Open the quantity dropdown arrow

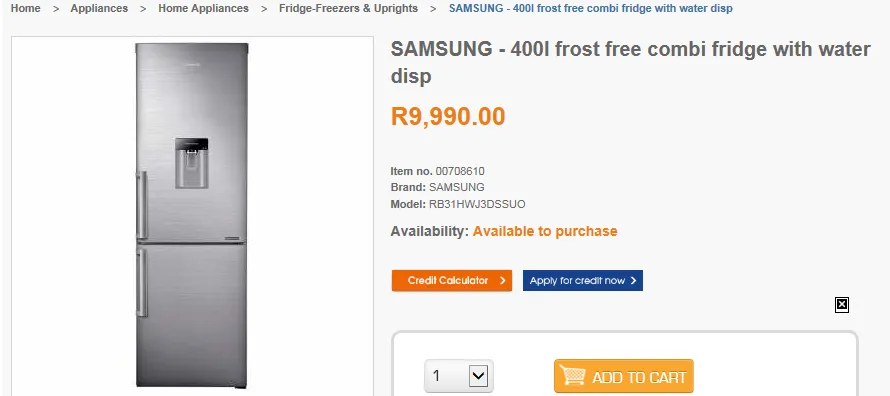point(478,376)
